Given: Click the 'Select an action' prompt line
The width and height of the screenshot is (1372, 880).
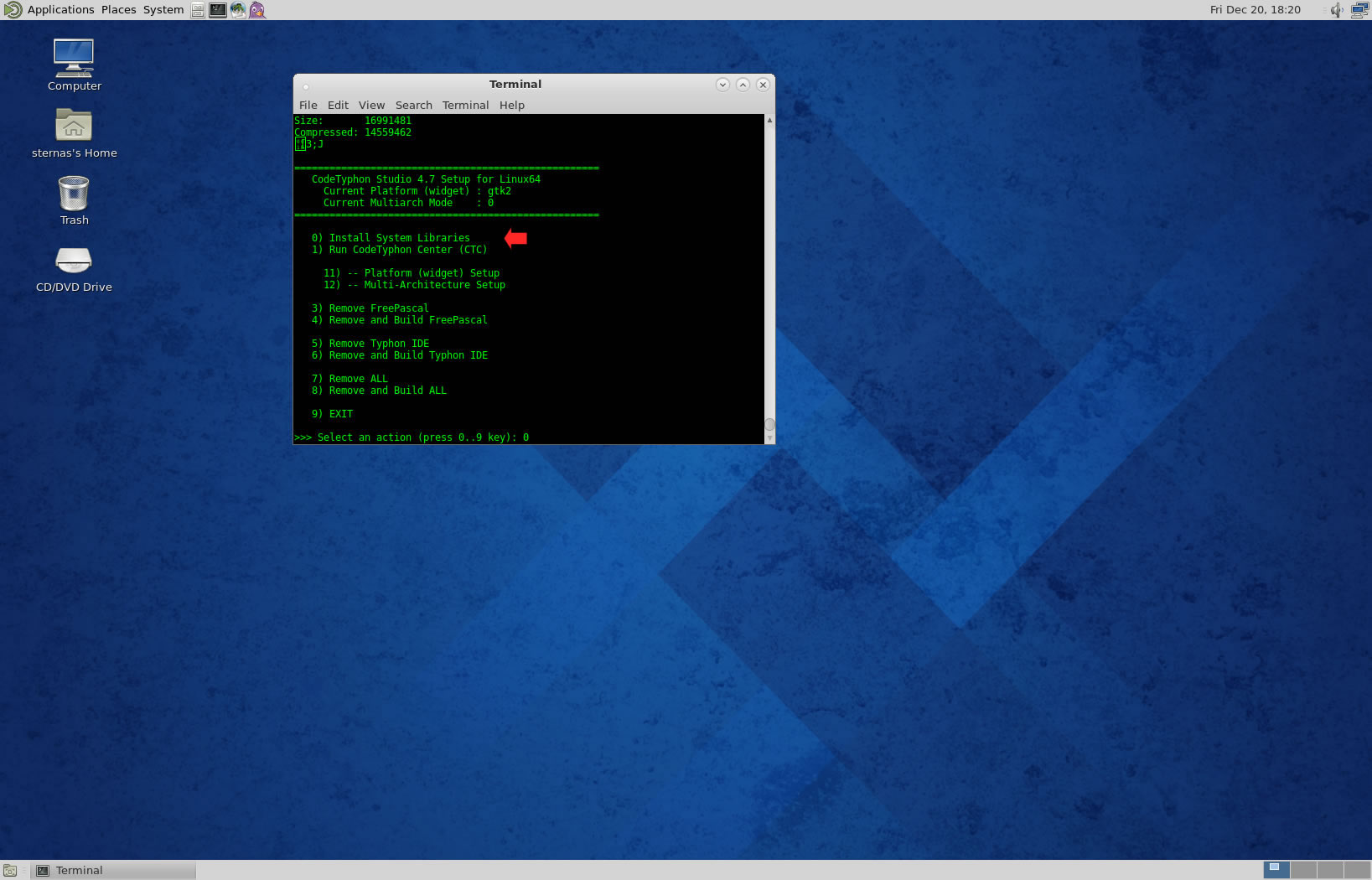Looking at the screenshot, I should pyautogui.click(x=412, y=437).
